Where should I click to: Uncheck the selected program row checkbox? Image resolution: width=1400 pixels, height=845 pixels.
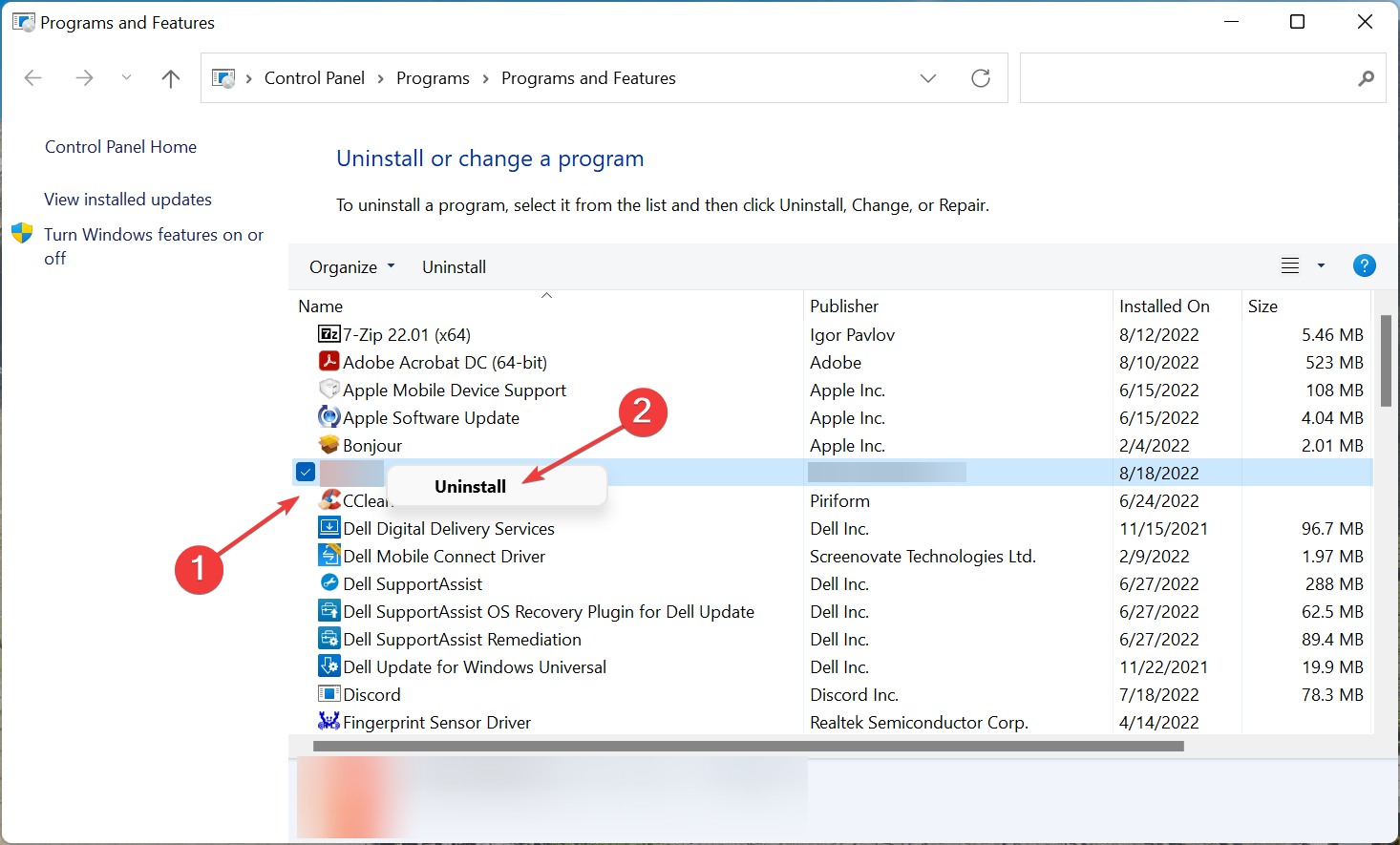click(306, 472)
